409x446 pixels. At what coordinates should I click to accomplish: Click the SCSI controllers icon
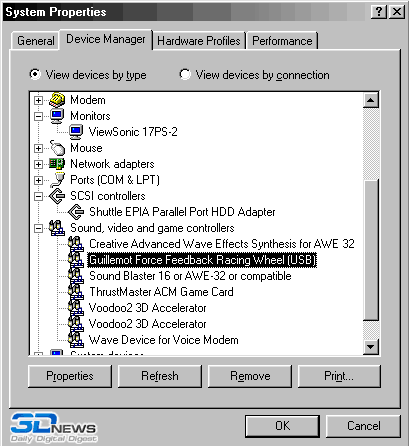(x=57, y=196)
